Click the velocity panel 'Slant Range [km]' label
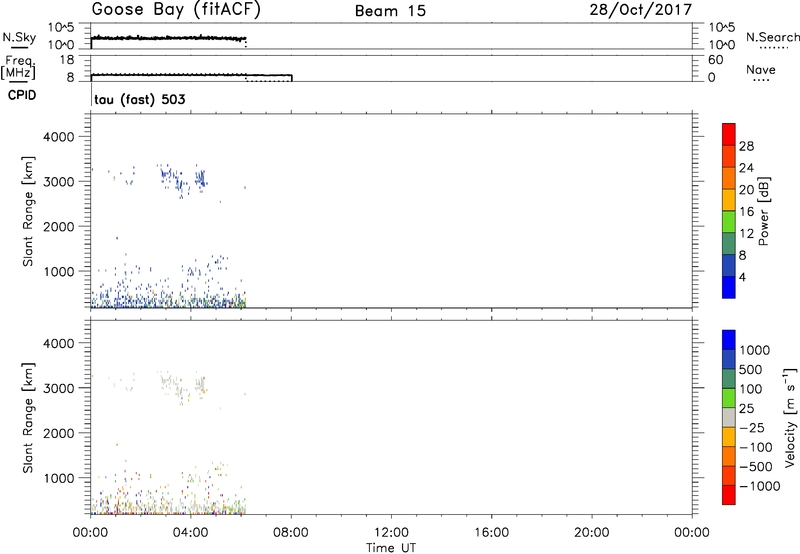Screen dimensions: 800x554 tap(28, 418)
